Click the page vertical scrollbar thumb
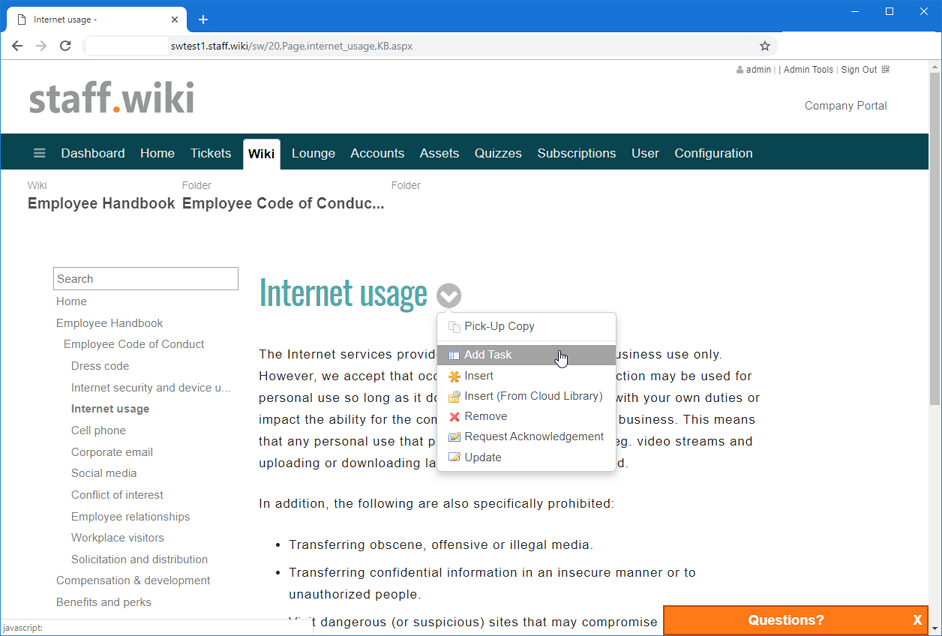Viewport: 942px width, 636px height. tap(935, 238)
